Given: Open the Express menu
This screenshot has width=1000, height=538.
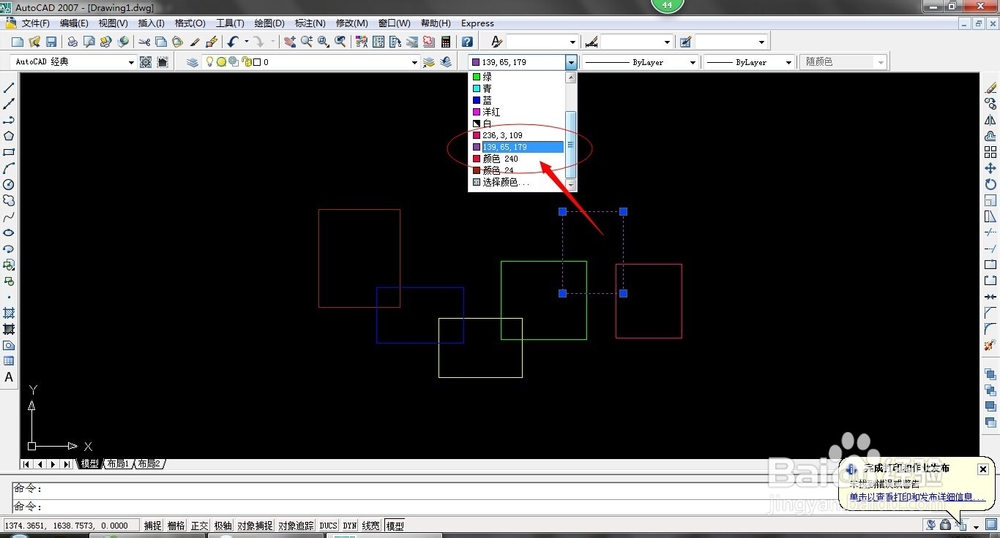Looking at the screenshot, I should (x=477, y=23).
